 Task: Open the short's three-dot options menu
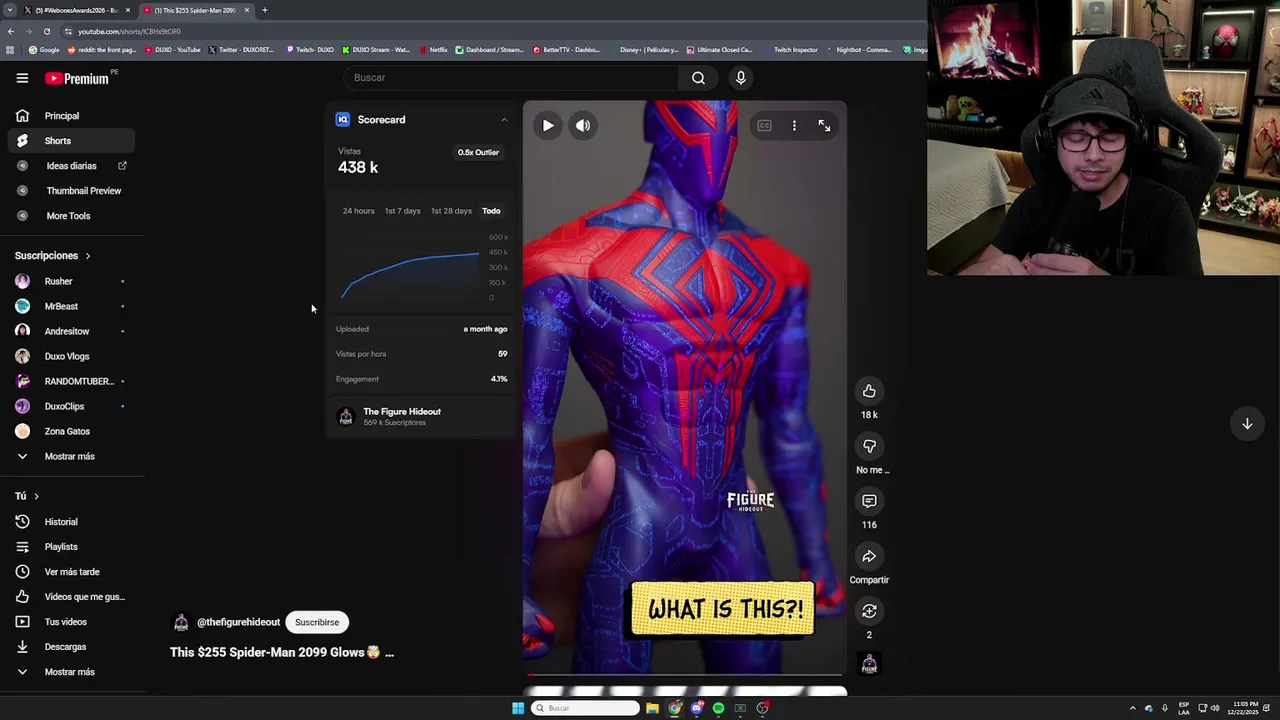pos(794,126)
